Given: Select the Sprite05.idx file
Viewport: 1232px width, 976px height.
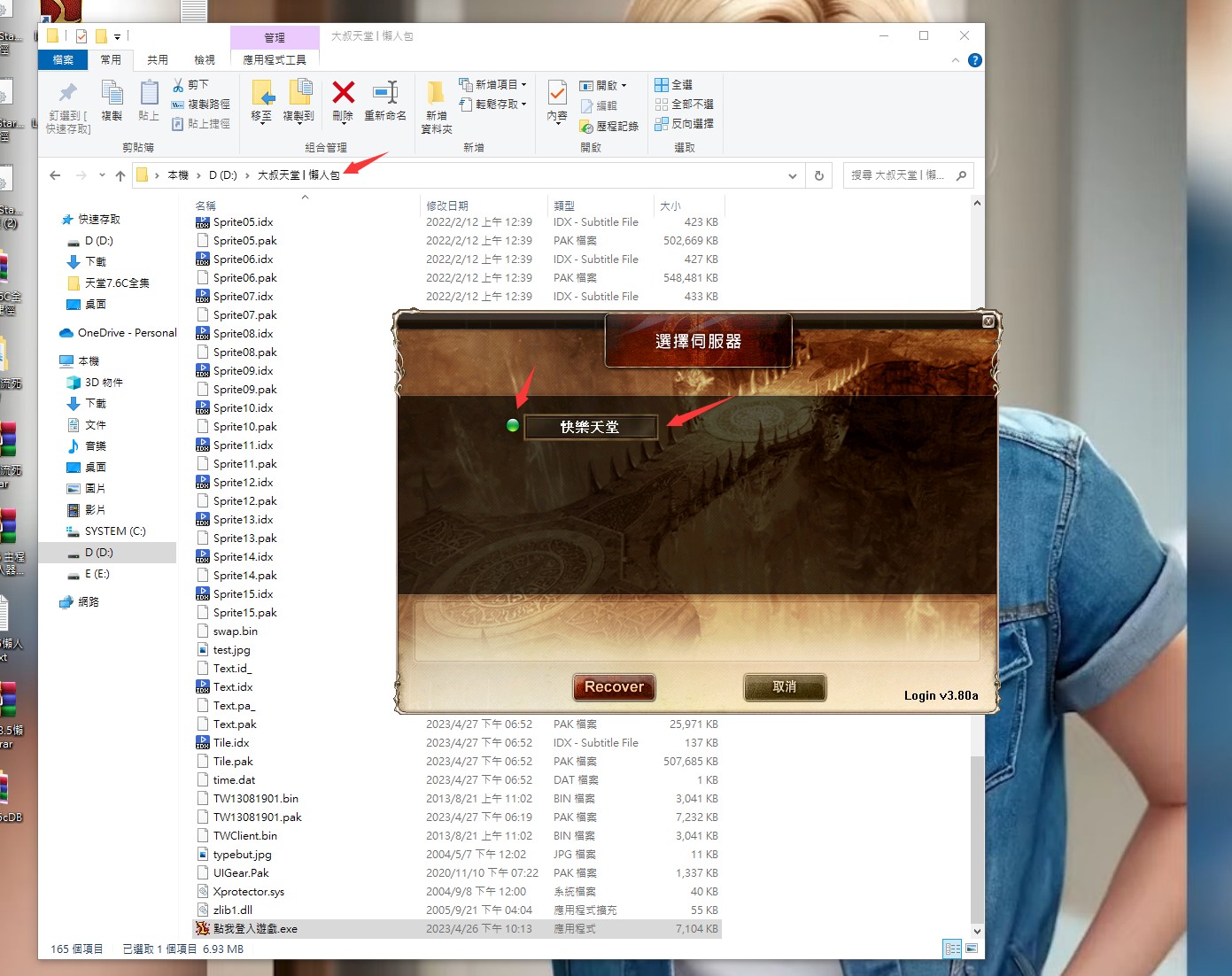Looking at the screenshot, I should [x=243, y=222].
